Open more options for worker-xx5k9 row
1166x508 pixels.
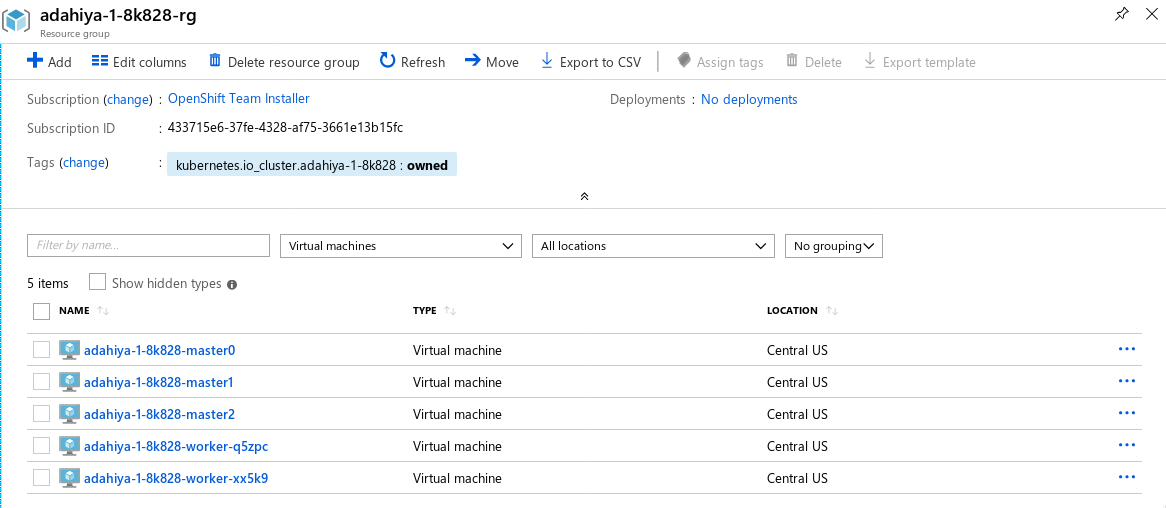[x=1127, y=477]
